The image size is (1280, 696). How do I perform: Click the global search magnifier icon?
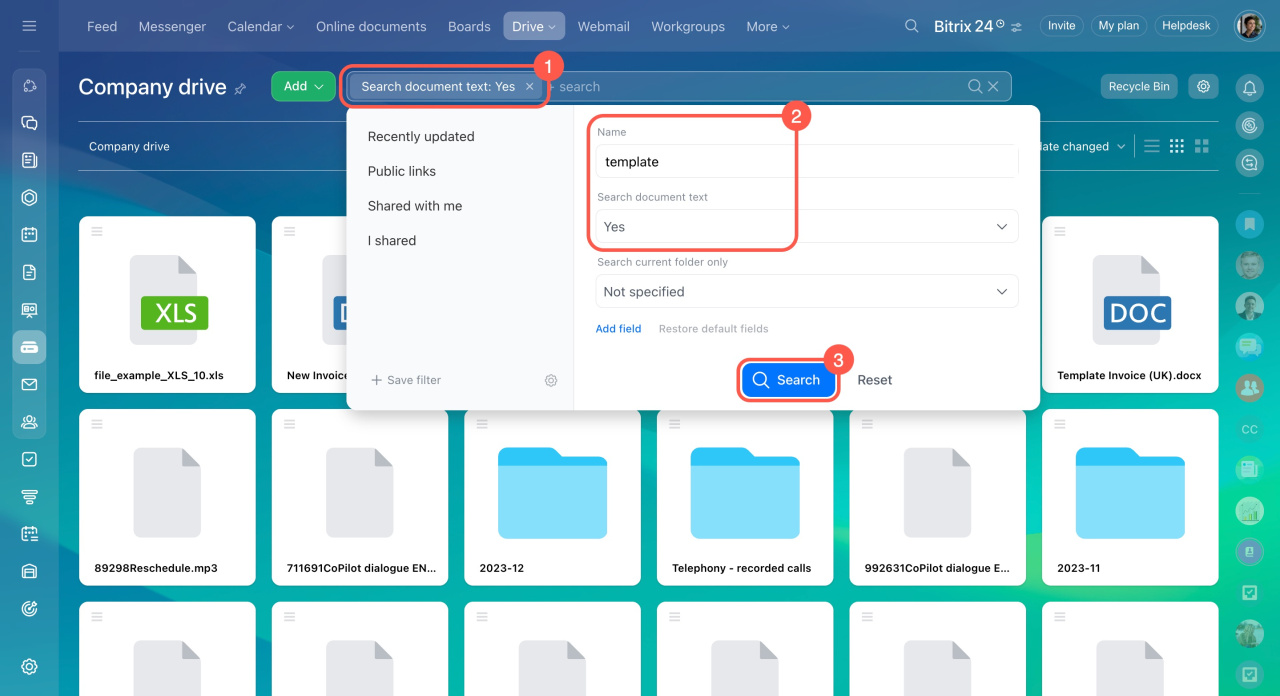911,26
